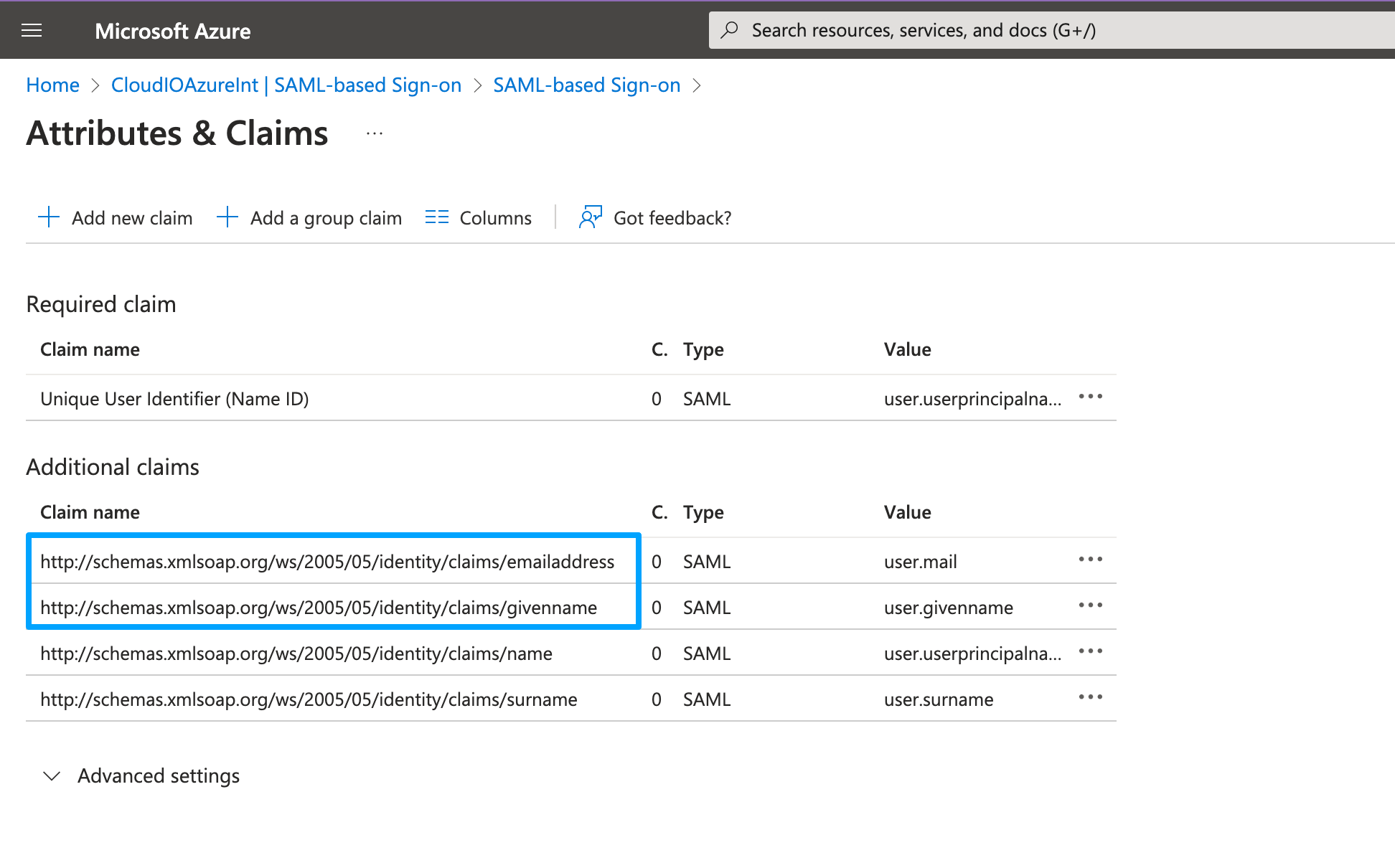Open the ellipsis menu beside the Attributes & Claims title
This screenshot has width=1395, height=868.
click(375, 133)
